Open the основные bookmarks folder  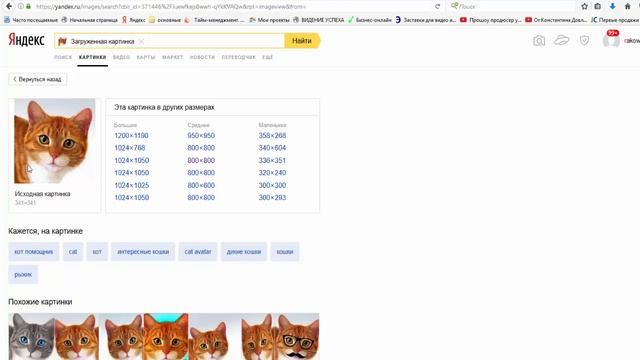coord(165,20)
